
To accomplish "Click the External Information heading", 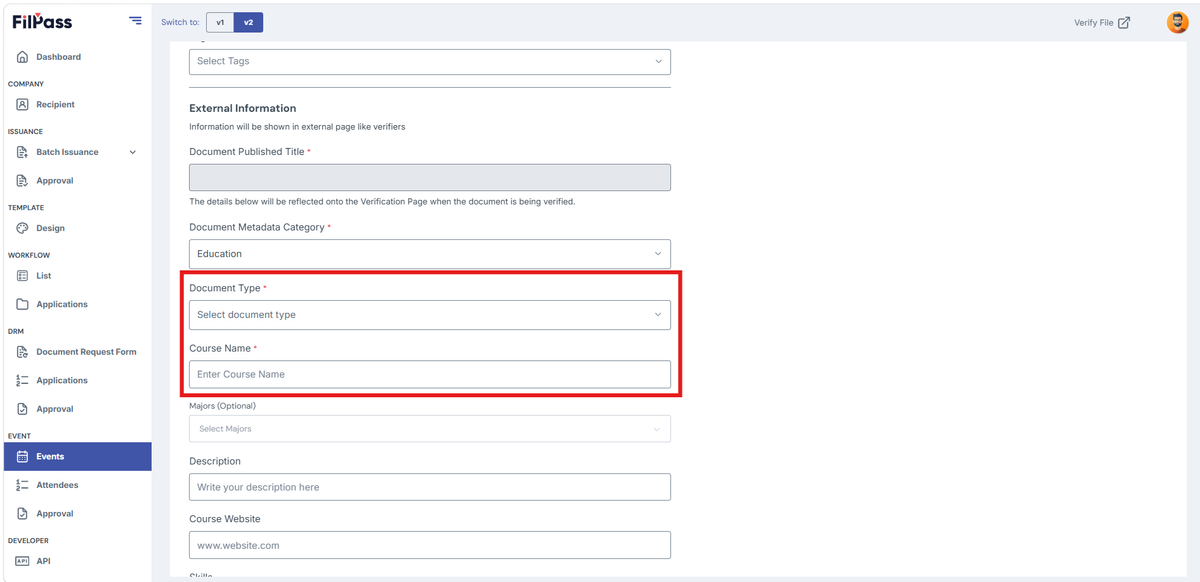I will tap(243, 108).
